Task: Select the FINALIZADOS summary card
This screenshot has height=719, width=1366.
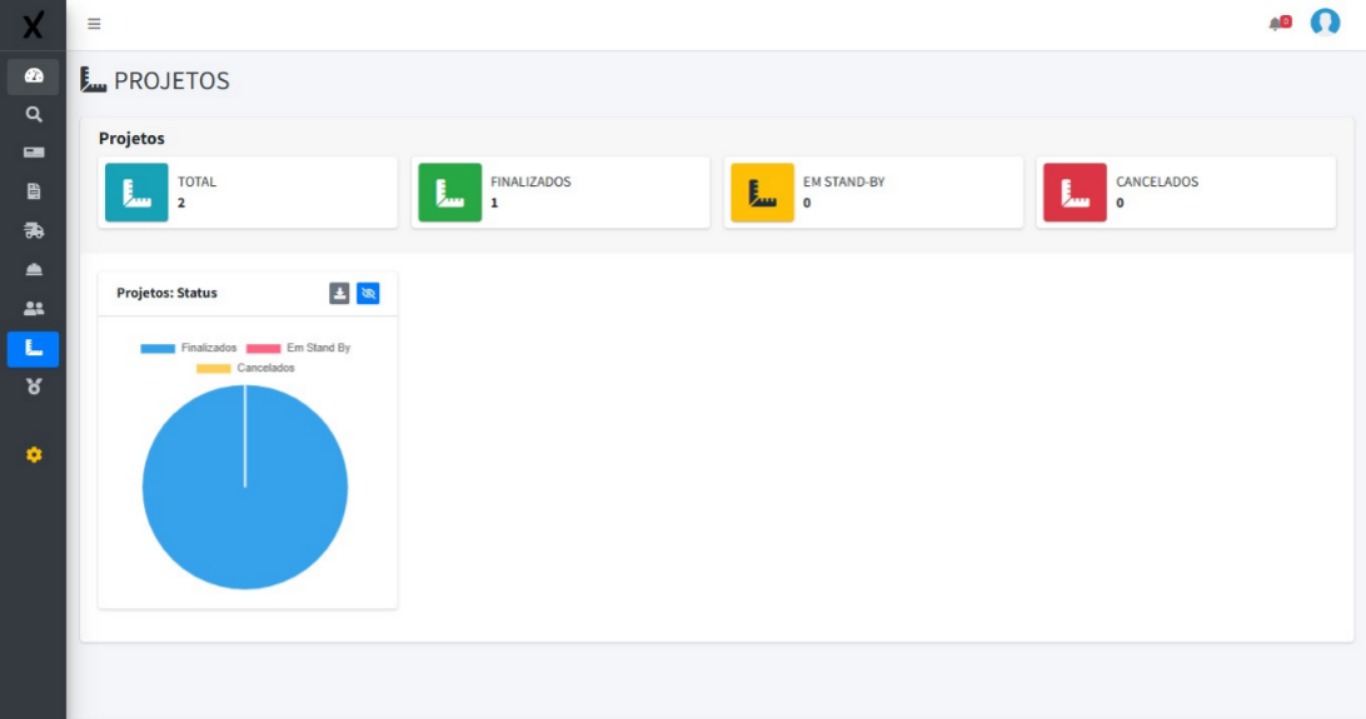Action: coord(560,192)
